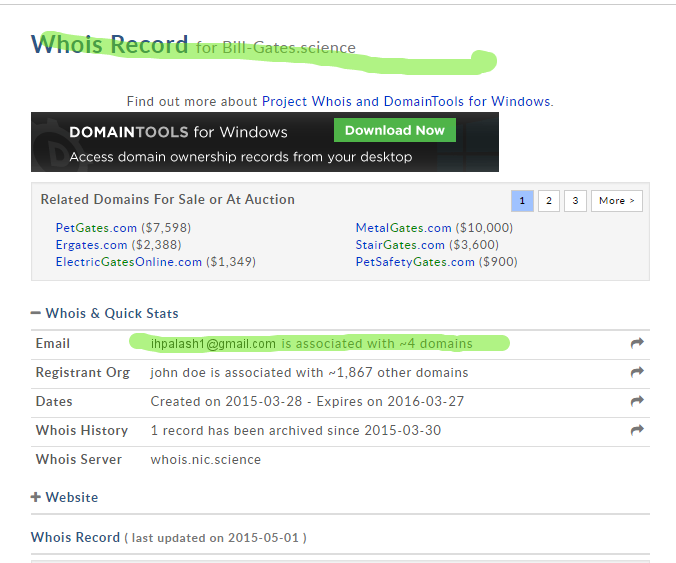
Task: Click the share arrow in the Dates row
Action: [637, 401]
